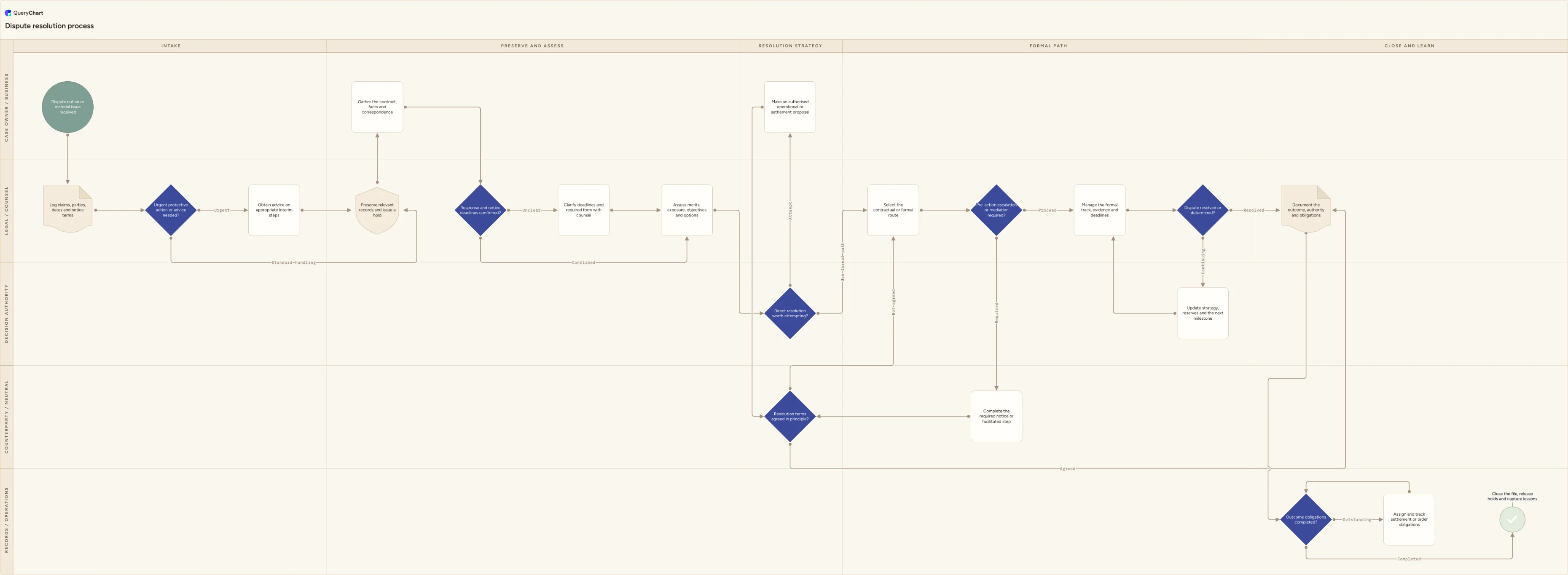Select the 'Assign and track settlement or order obligations' box
Image resolution: width=1568 pixels, height=575 pixels.
coord(1409,520)
